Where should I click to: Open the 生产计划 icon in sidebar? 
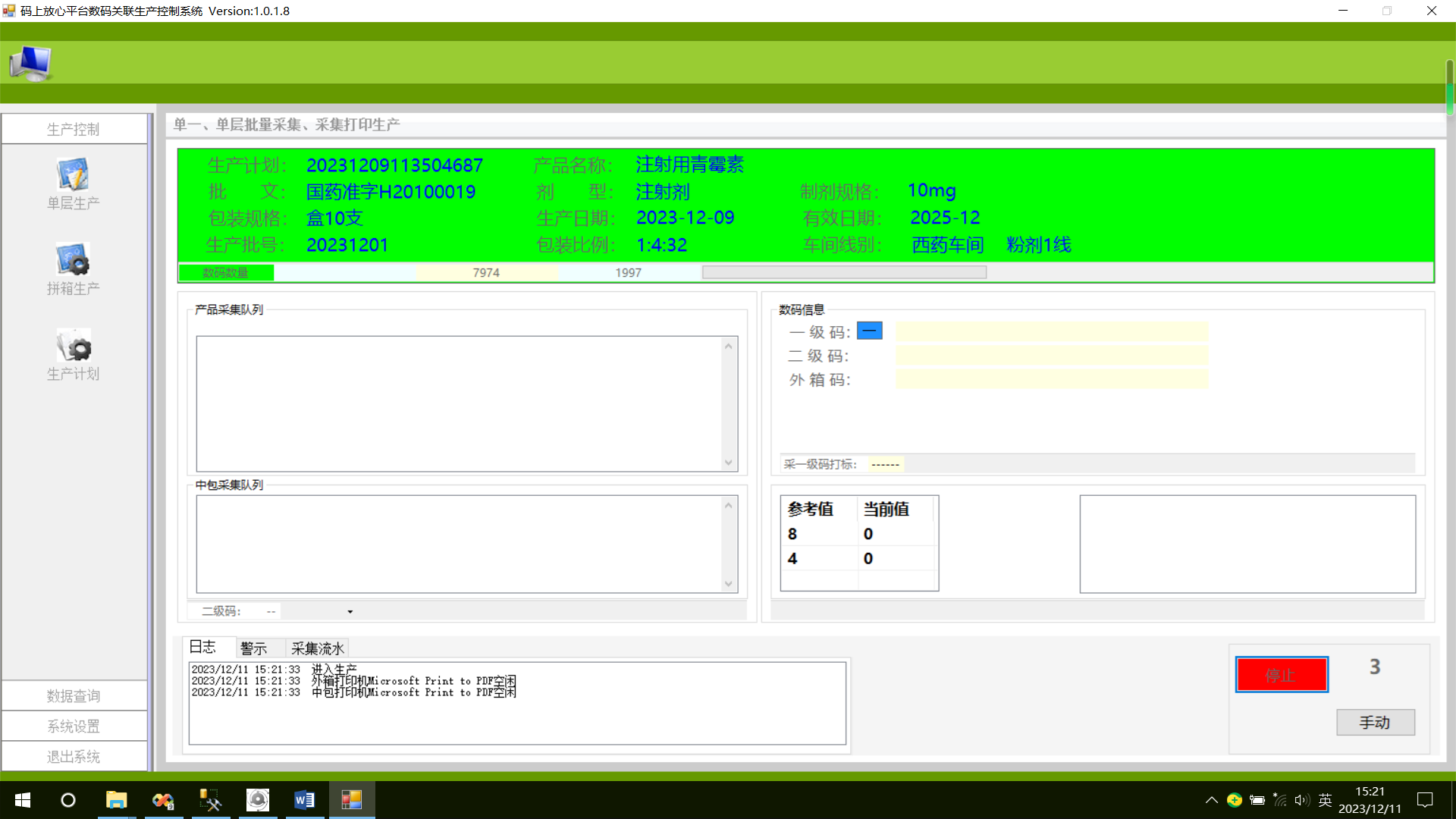tap(73, 346)
